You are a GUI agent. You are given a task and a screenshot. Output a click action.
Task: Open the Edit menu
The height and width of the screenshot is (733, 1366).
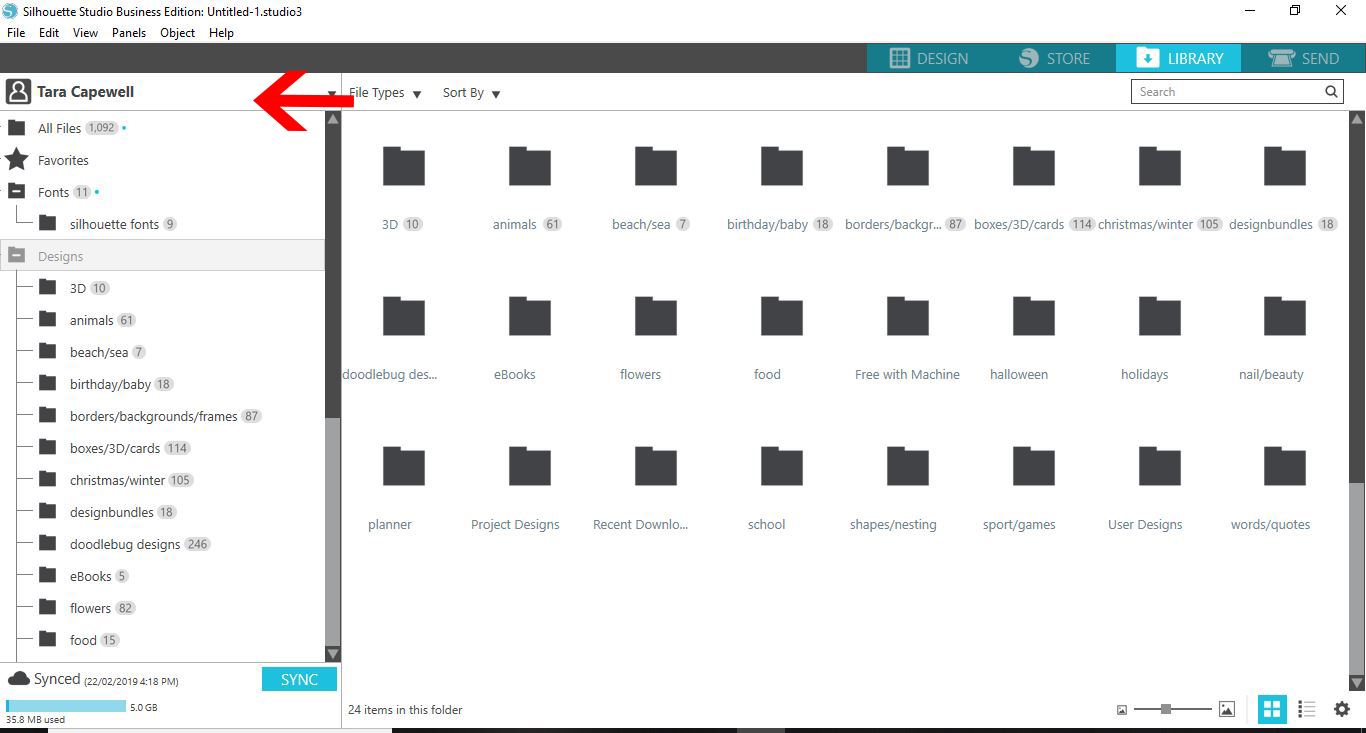click(49, 33)
